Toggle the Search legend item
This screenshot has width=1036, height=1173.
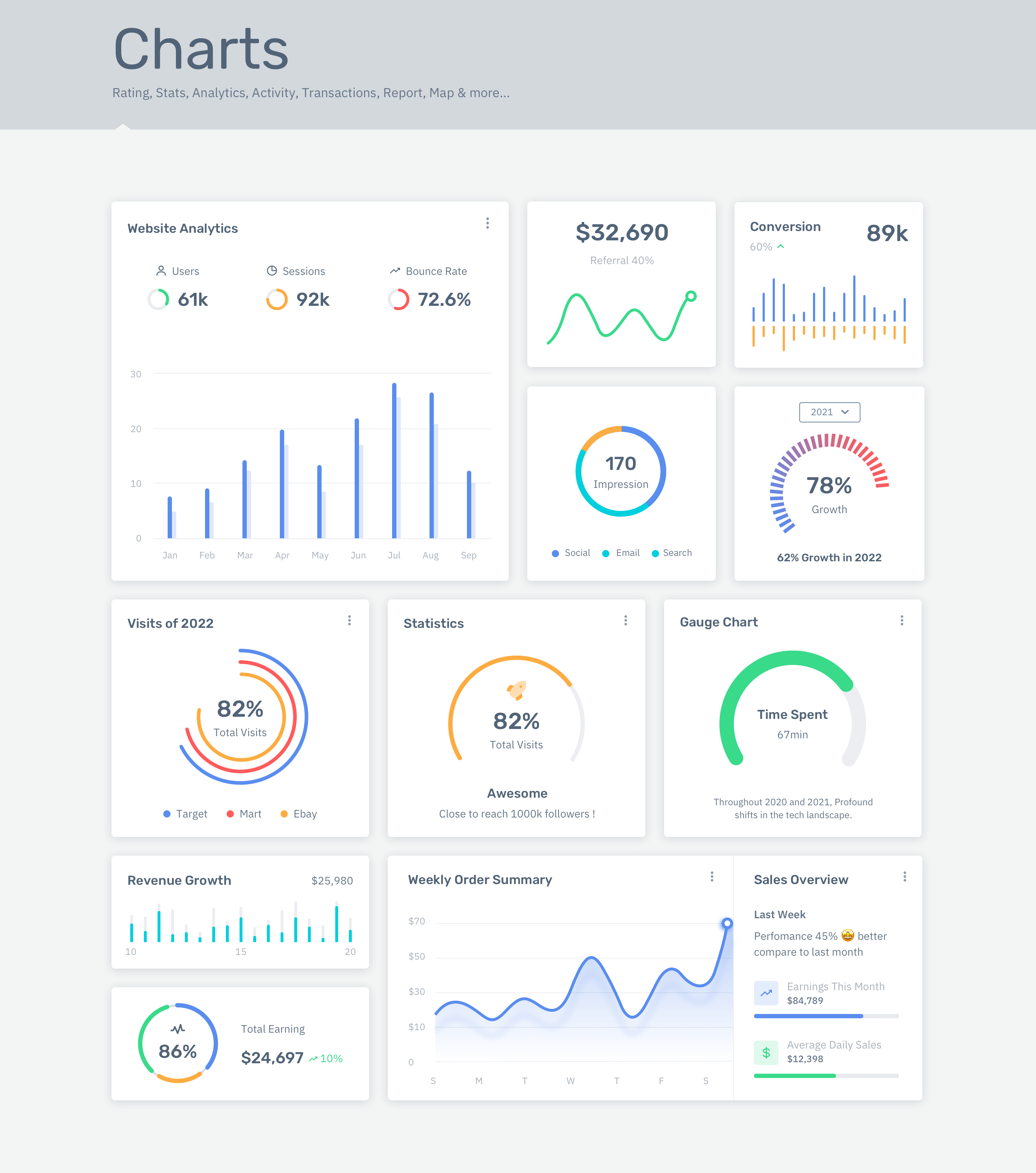tap(672, 553)
